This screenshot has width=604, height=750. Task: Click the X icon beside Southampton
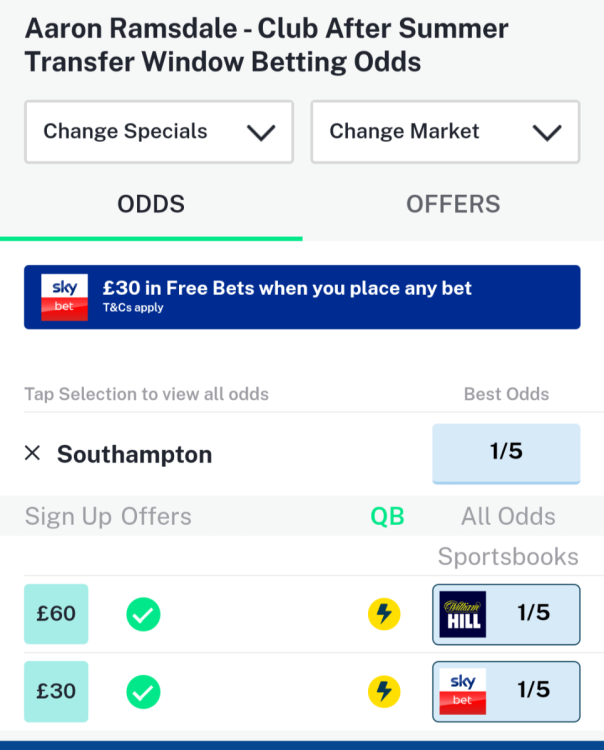(x=32, y=454)
